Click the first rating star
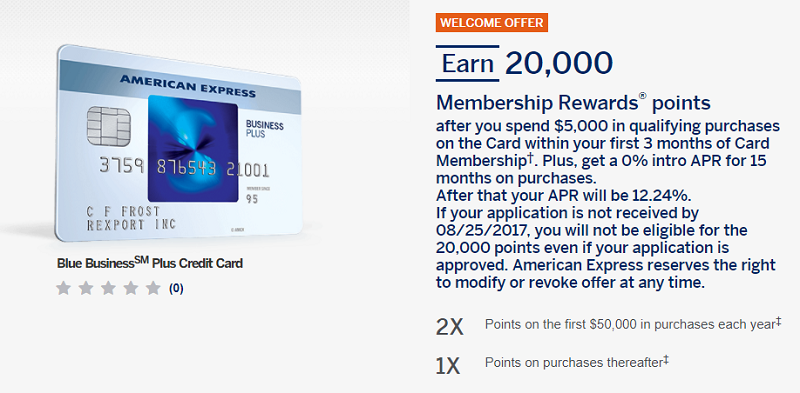This screenshot has height=393, width=800. tap(63, 288)
